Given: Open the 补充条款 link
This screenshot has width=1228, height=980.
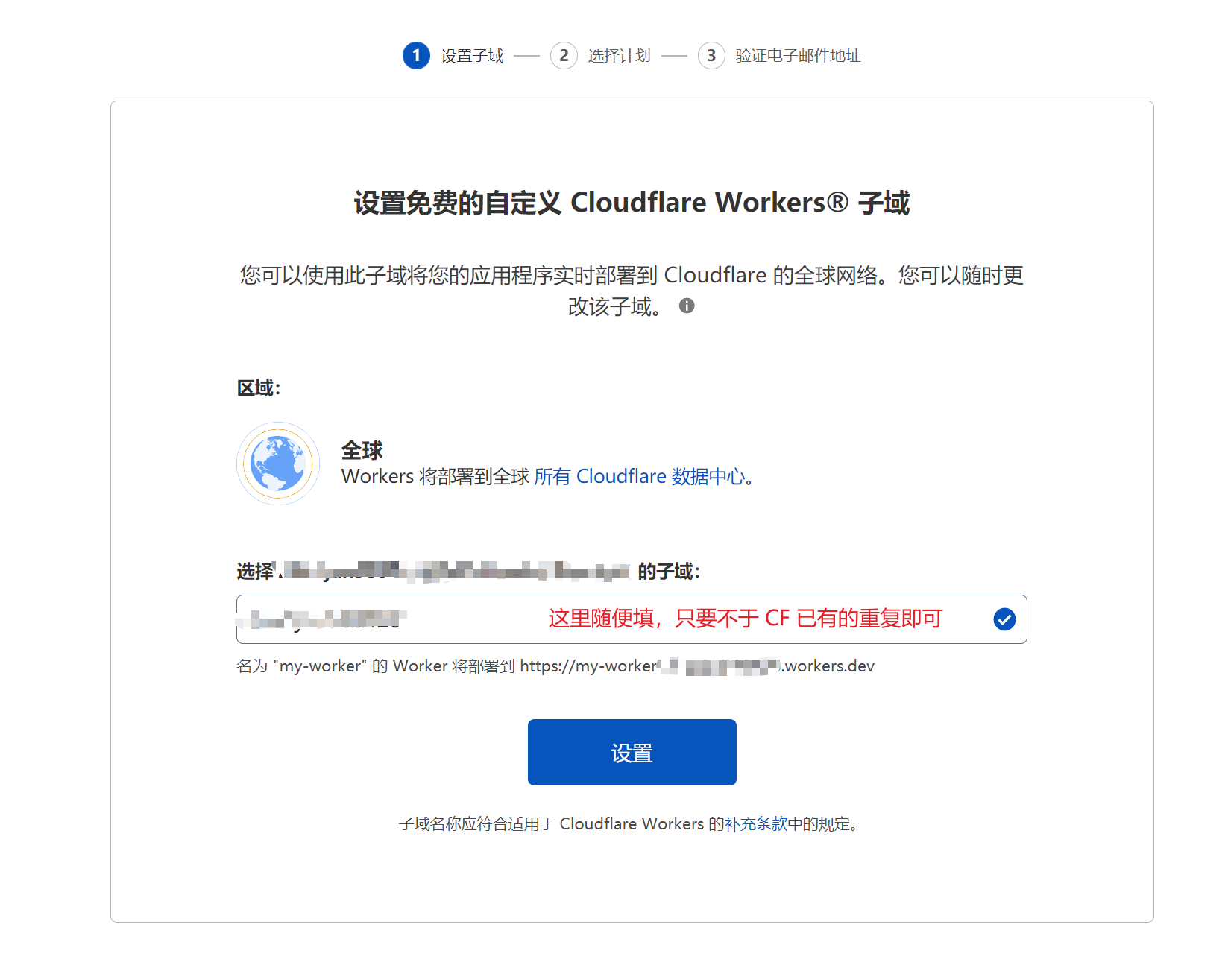Looking at the screenshot, I should click(x=756, y=824).
